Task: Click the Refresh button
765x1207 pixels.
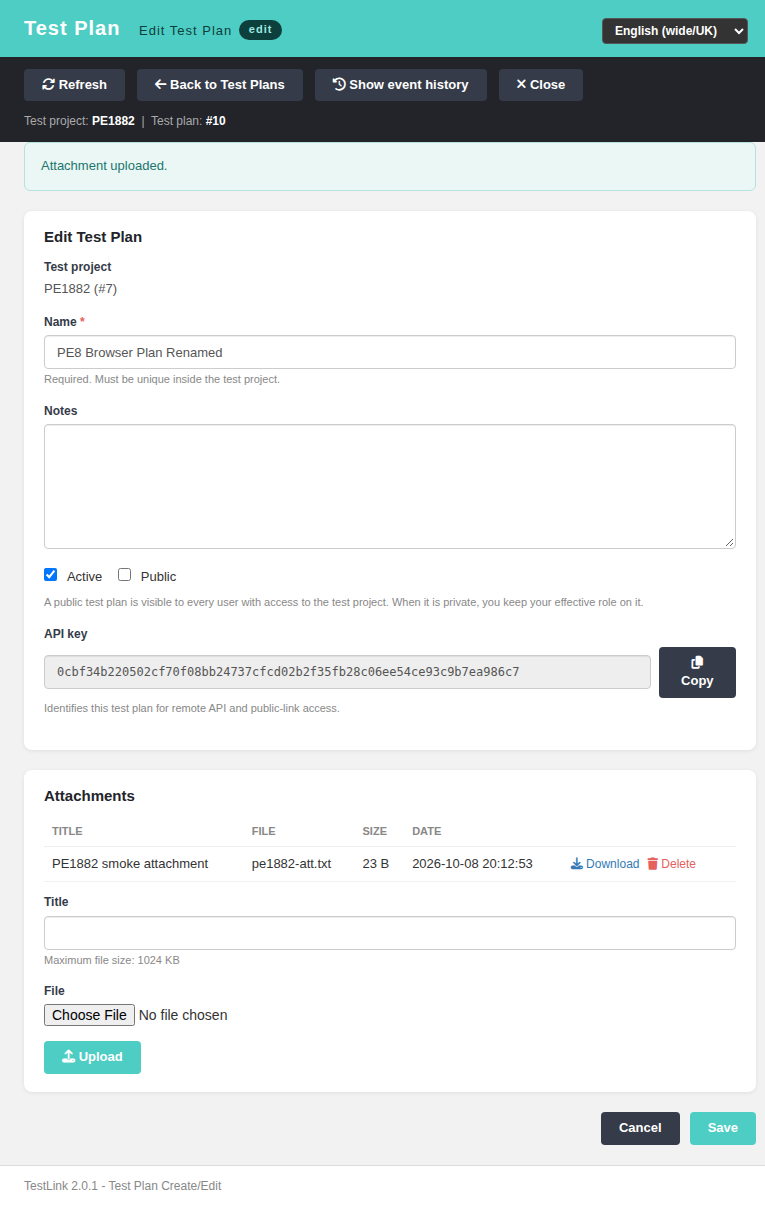Action: pyautogui.click(x=74, y=85)
